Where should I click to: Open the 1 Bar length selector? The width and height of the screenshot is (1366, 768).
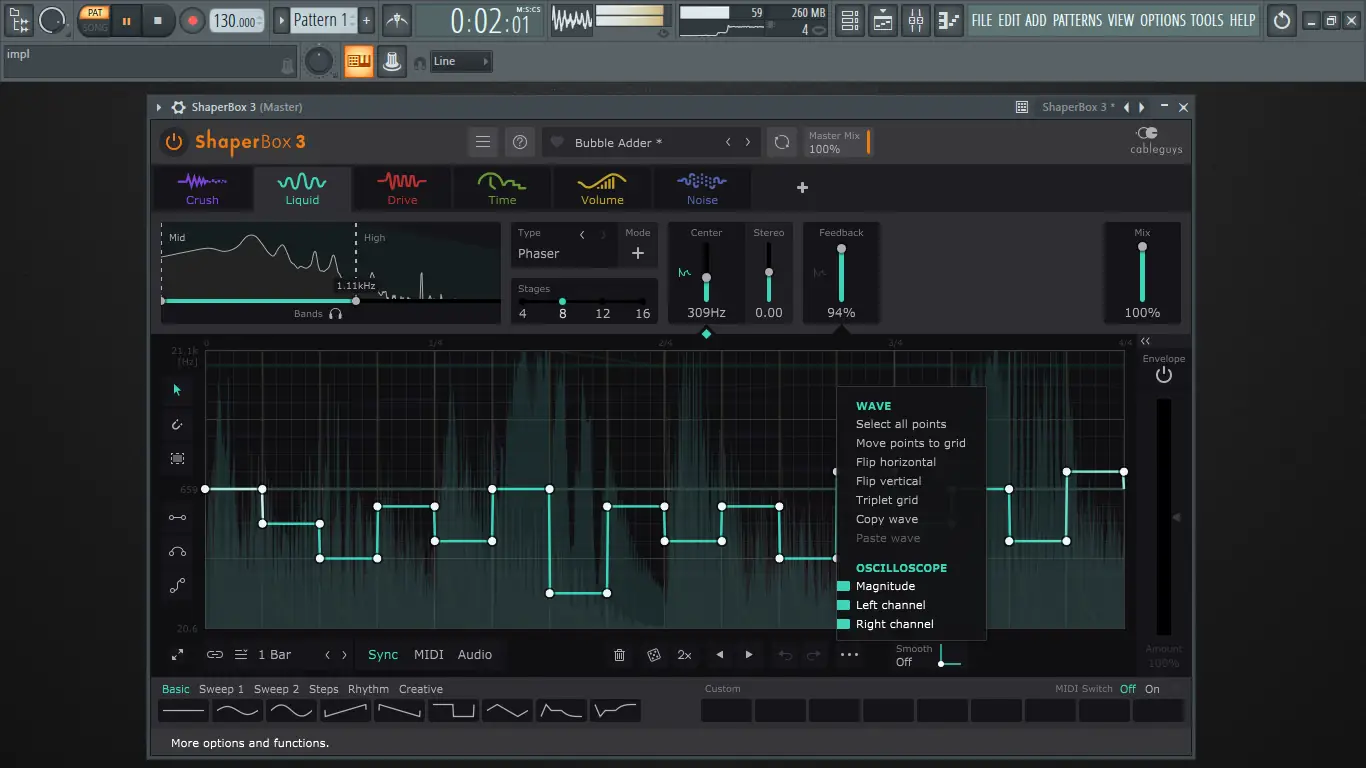pyautogui.click(x=275, y=655)
